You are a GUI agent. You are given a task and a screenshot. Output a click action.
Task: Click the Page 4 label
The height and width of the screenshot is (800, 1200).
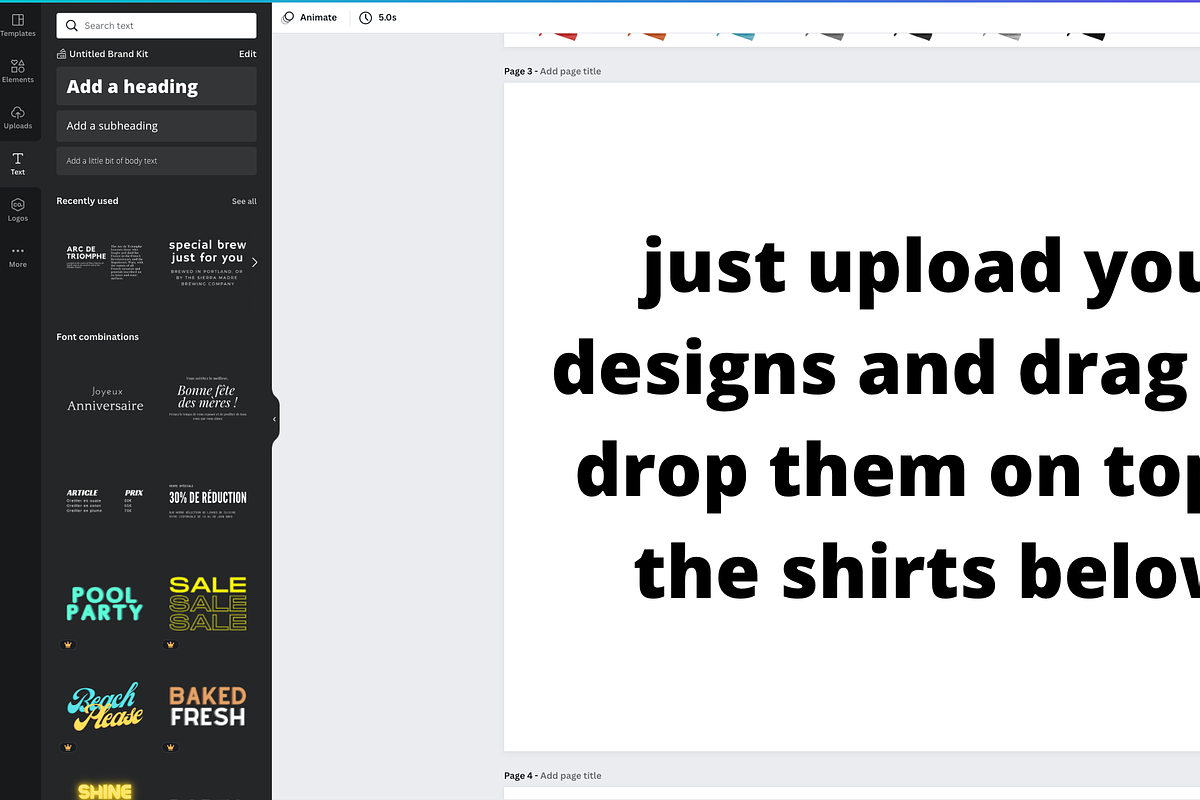(519, 775)
